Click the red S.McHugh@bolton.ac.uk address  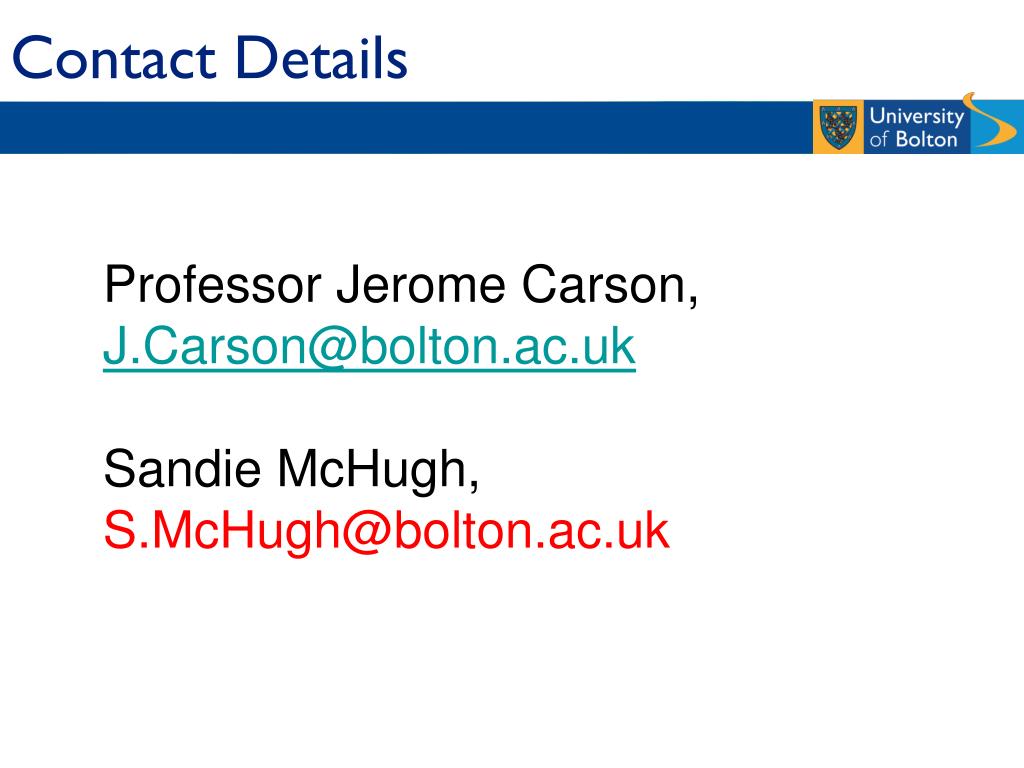tap(387, 530)
